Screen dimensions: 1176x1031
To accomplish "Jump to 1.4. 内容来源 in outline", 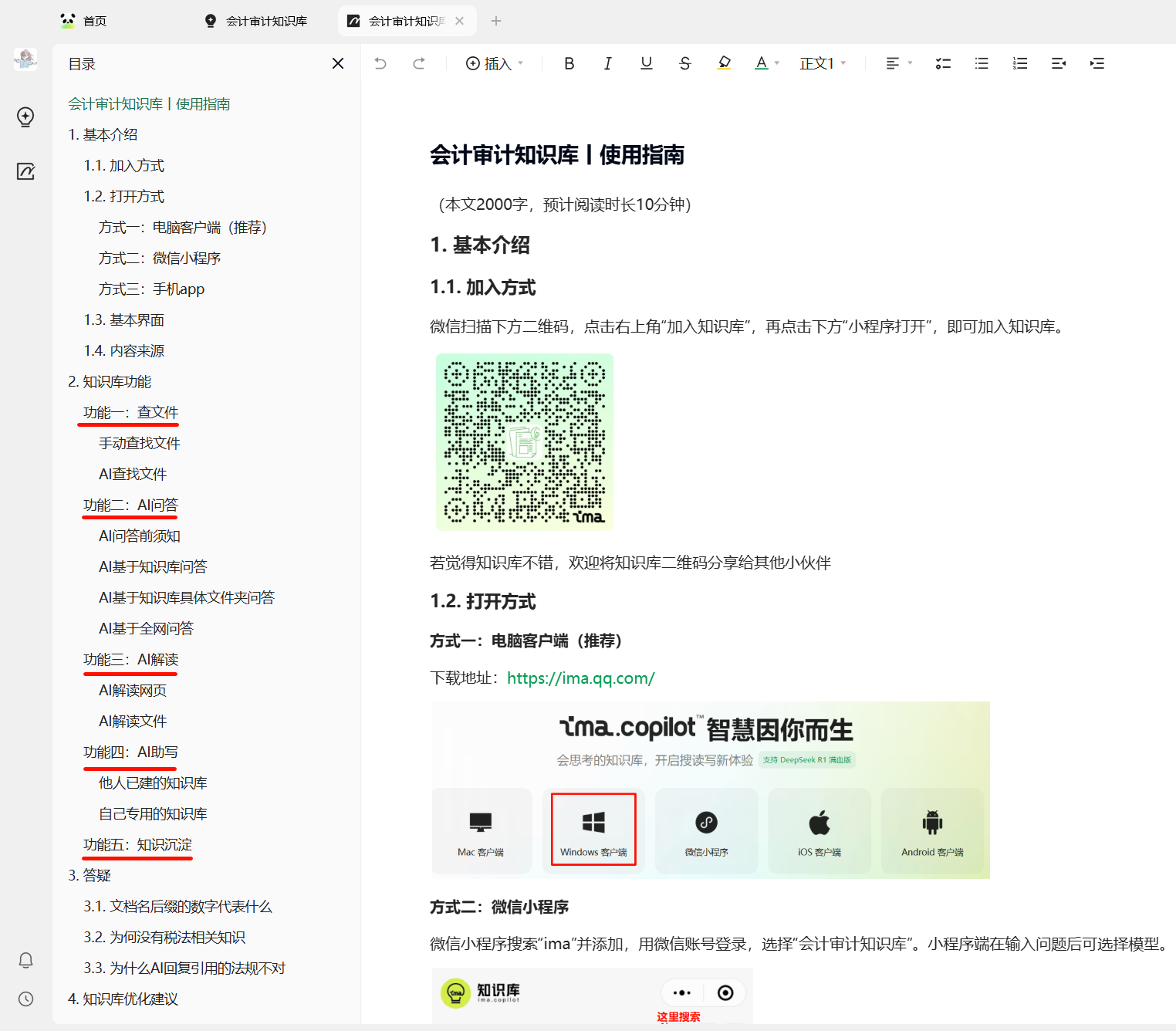I will point(123,351).
